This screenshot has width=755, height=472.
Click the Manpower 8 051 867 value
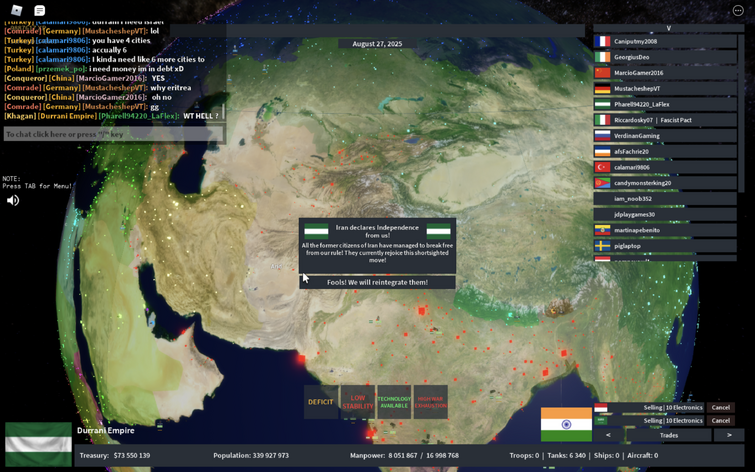click(x=403, y=455)
